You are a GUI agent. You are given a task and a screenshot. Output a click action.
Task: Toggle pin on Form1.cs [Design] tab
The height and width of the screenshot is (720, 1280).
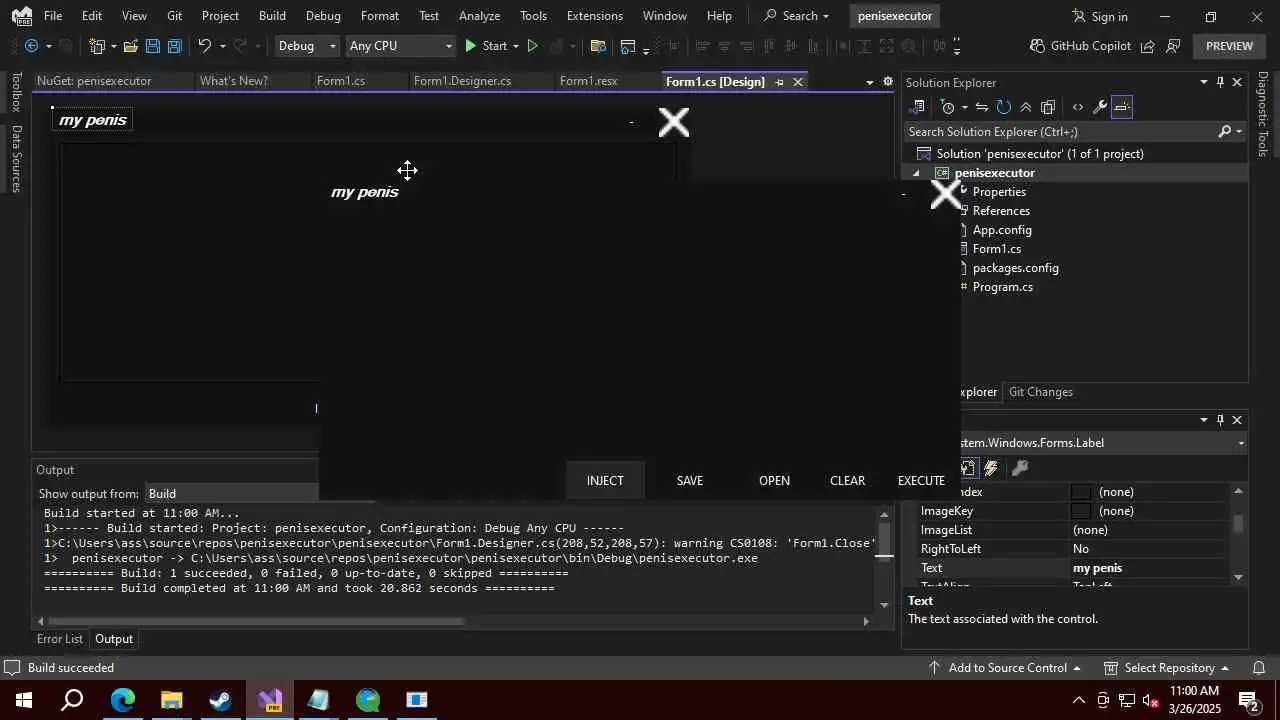click(x=779, y=82)
